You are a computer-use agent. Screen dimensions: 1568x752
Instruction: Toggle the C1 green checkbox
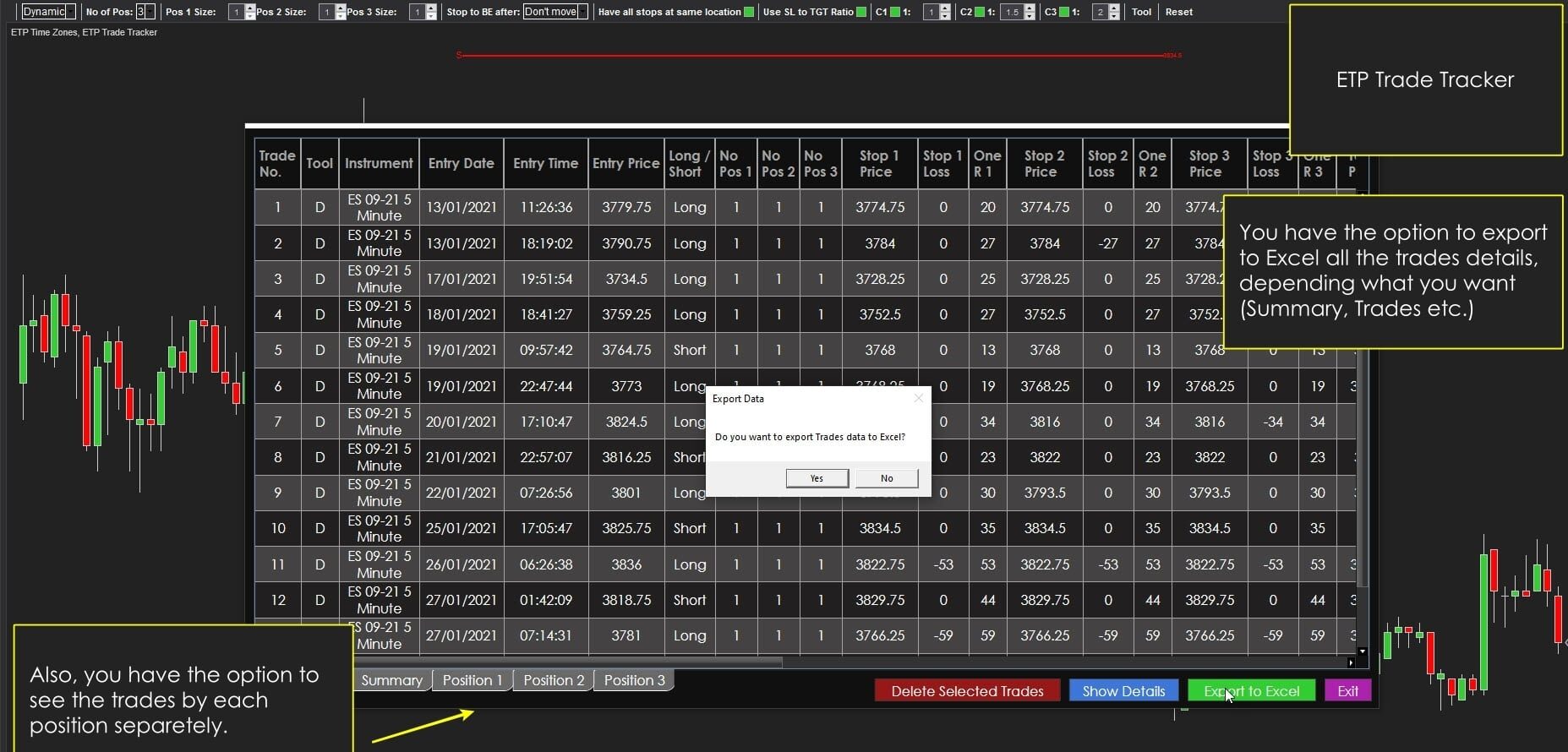point(895,12)
